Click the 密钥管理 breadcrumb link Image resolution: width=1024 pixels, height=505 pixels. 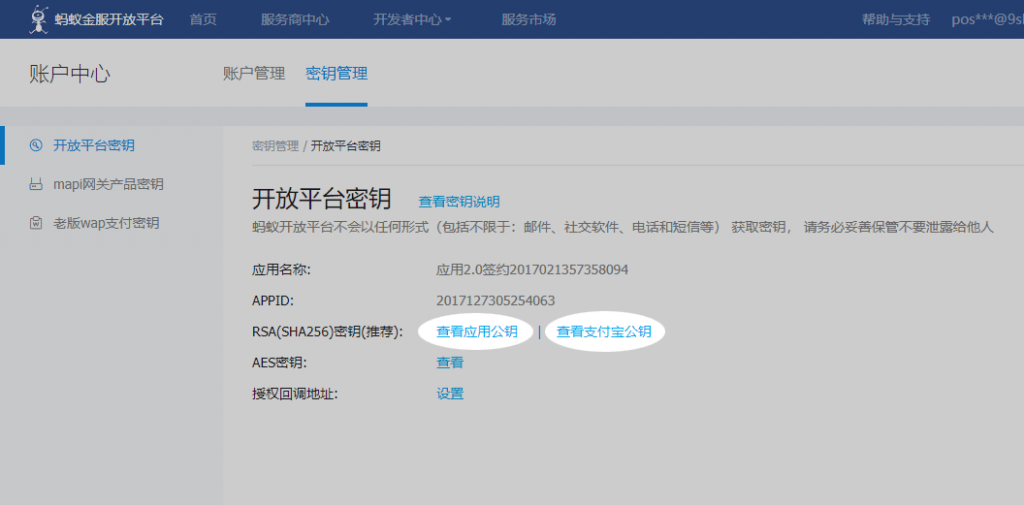275,146
